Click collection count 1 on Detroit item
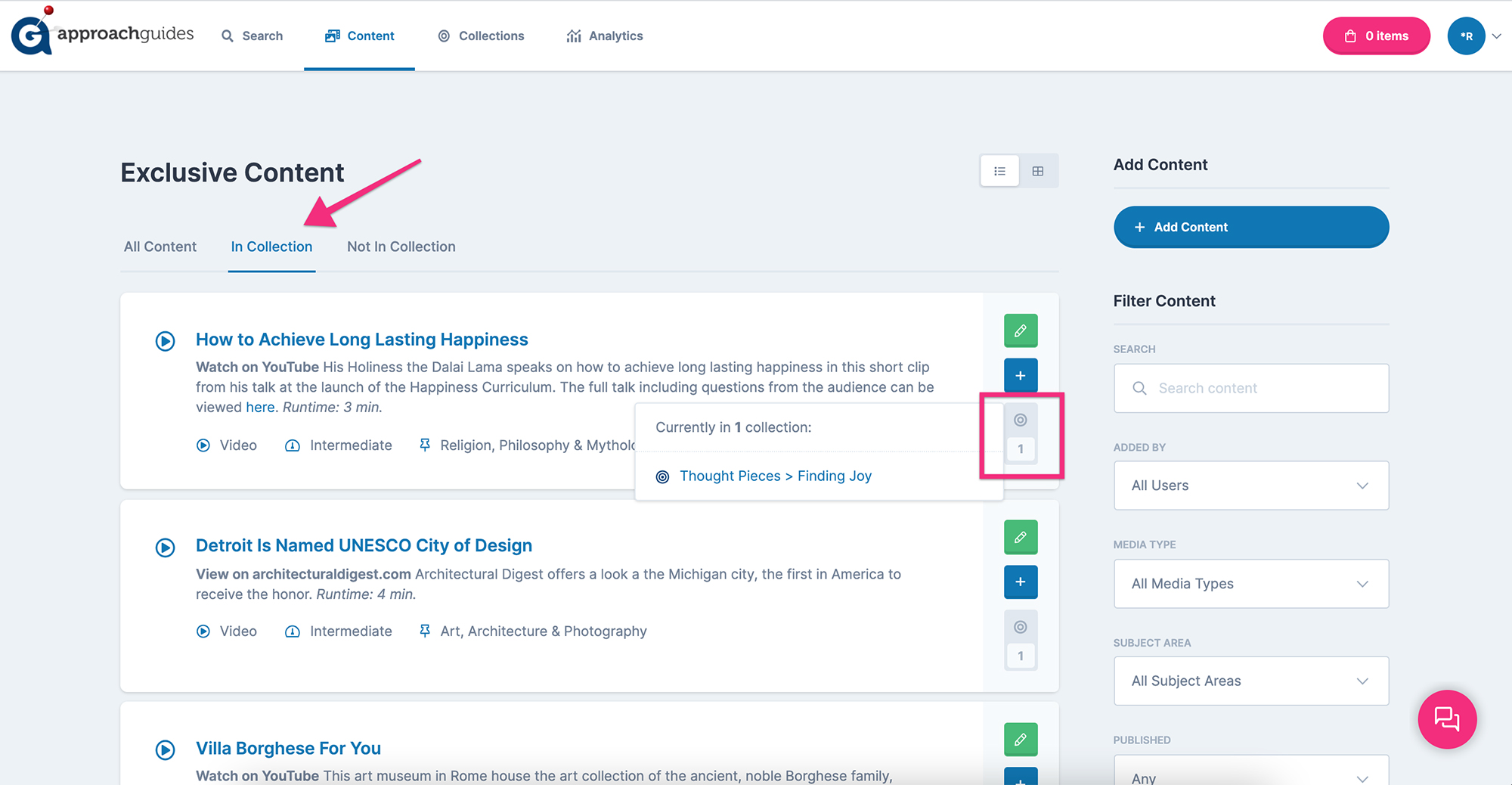 coord(1021,656)
